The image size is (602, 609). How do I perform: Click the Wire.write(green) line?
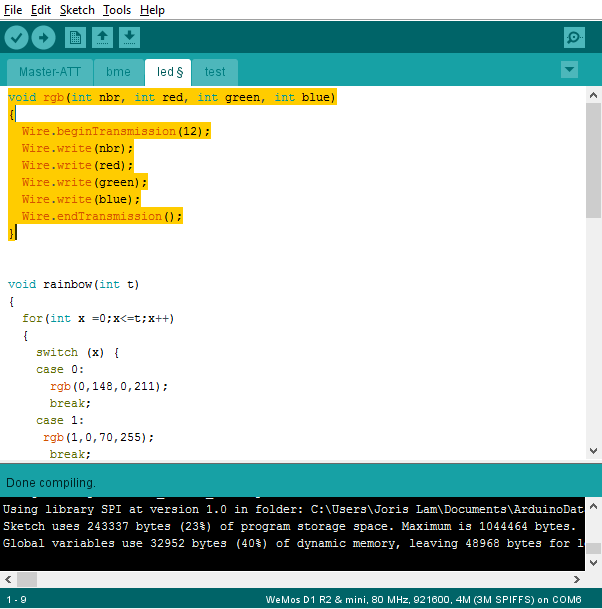[x=85, y=182]
